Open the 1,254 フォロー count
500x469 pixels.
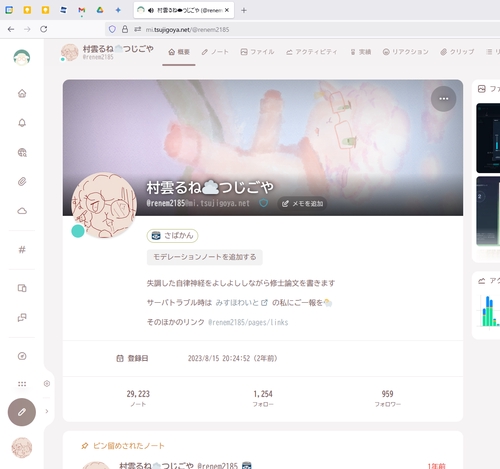point(263,398)
